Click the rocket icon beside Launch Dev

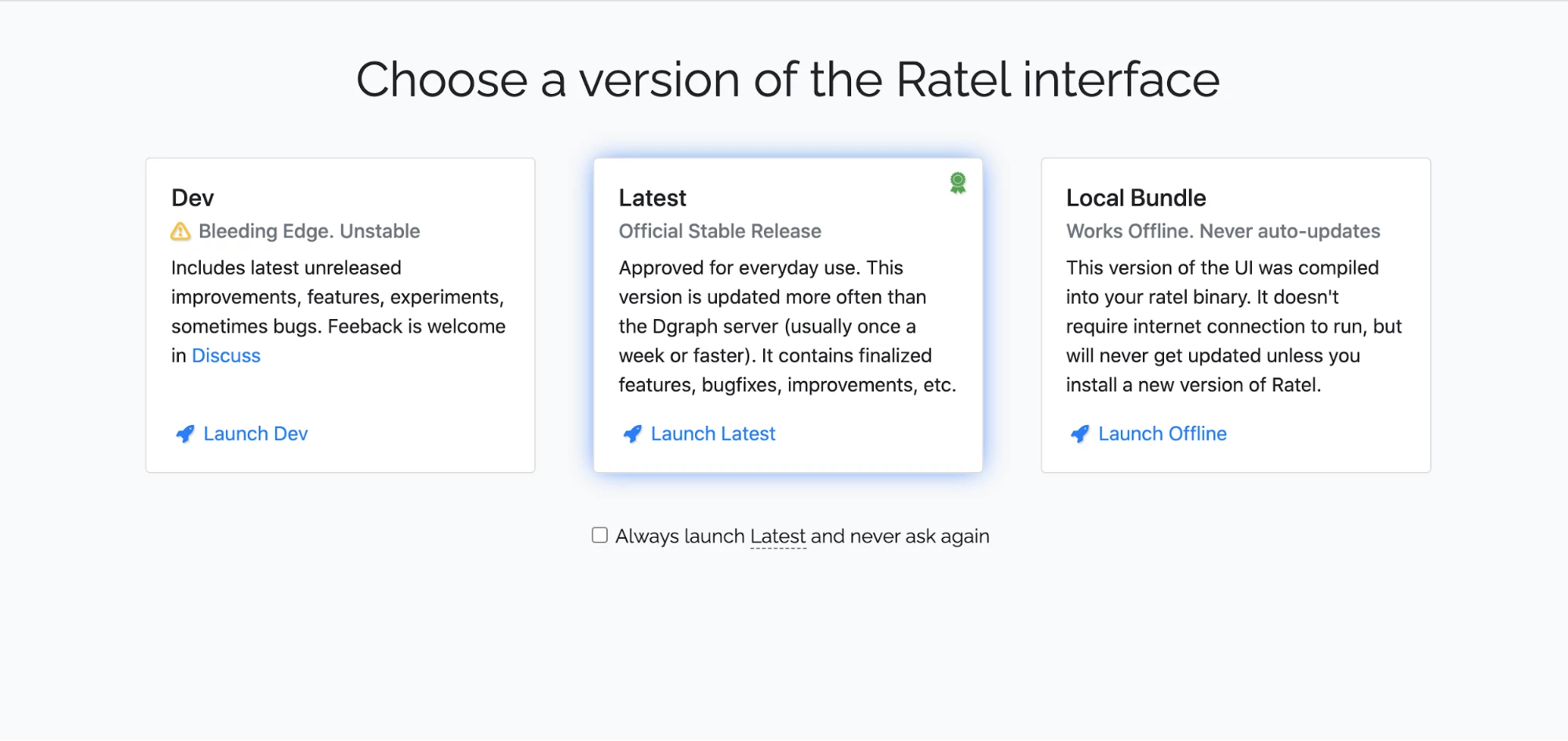185,434
